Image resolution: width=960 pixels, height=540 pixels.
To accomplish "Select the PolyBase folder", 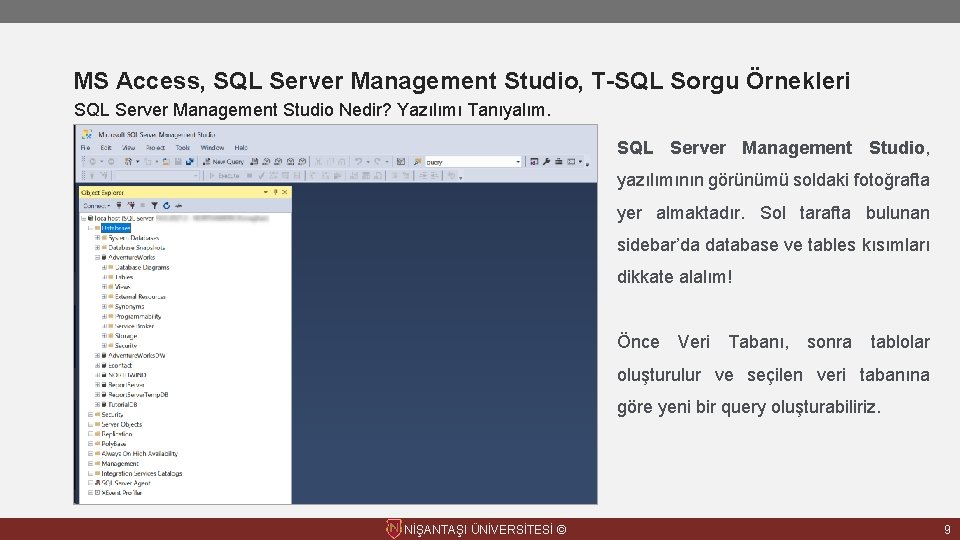I will 114,444.
